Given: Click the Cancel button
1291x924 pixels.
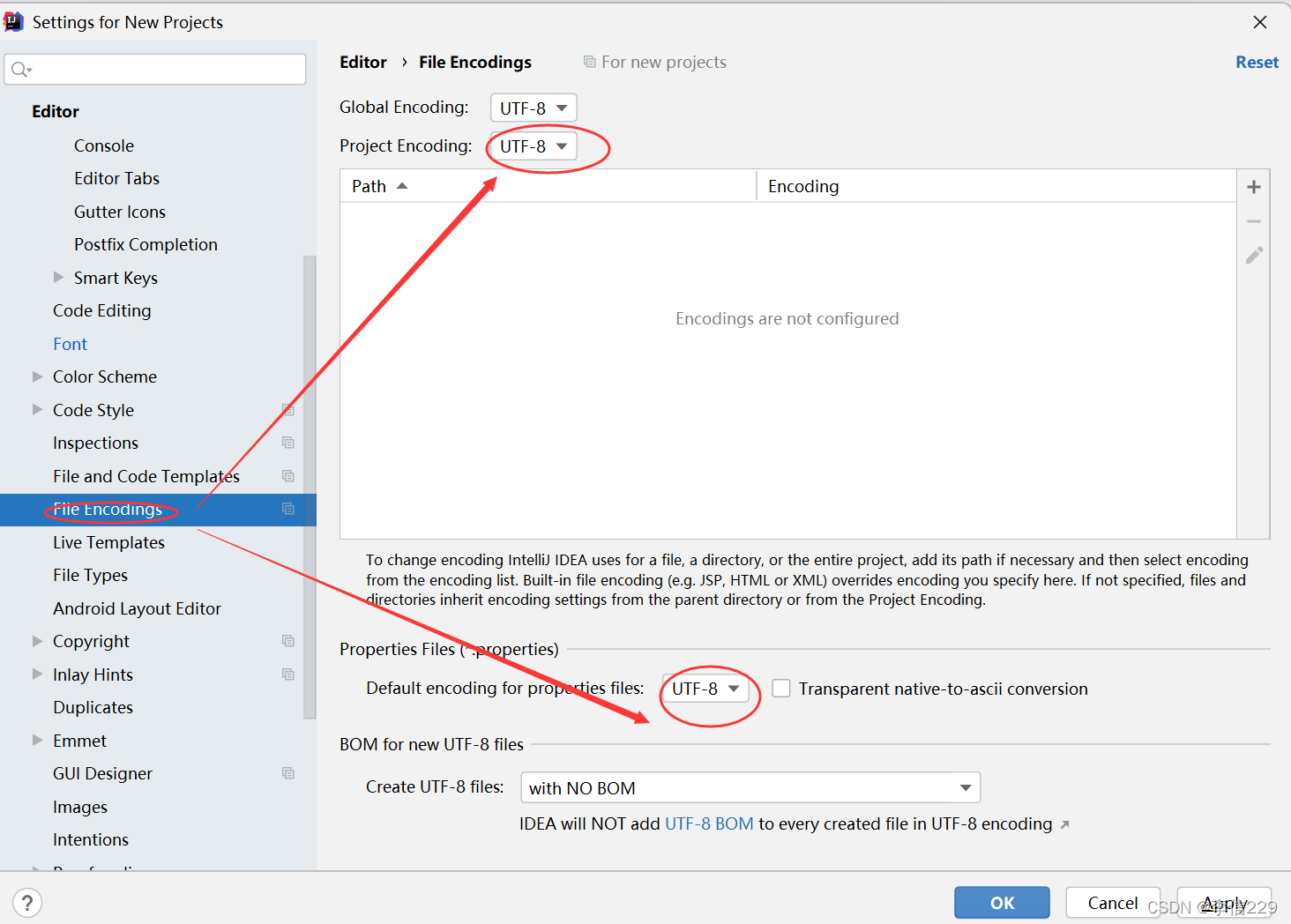Looking at the screenshot, I should pyautogui.click(x=1113, y=903).
